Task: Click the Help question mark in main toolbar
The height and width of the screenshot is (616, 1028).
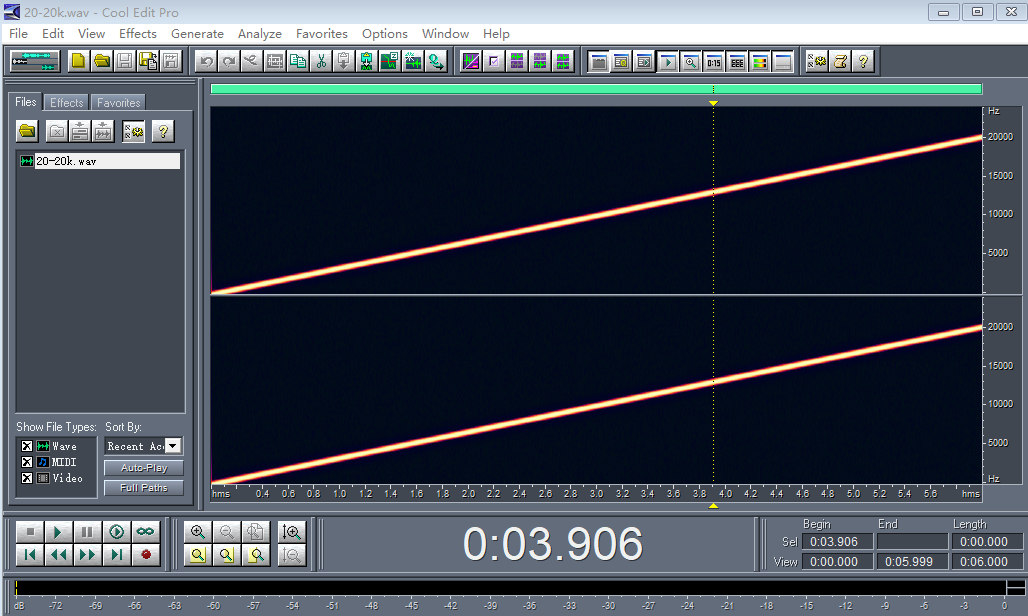Action: [x=863, y=62]
